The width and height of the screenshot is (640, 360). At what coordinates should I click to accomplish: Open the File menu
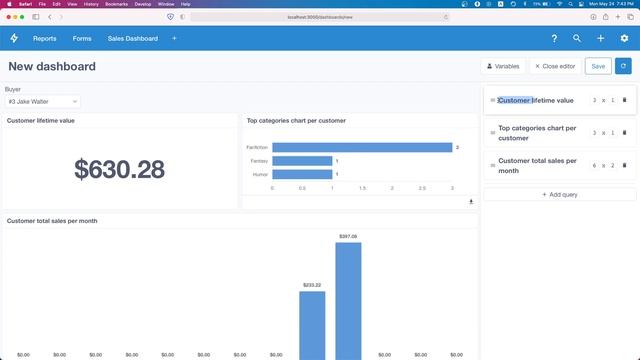[42, 4]
